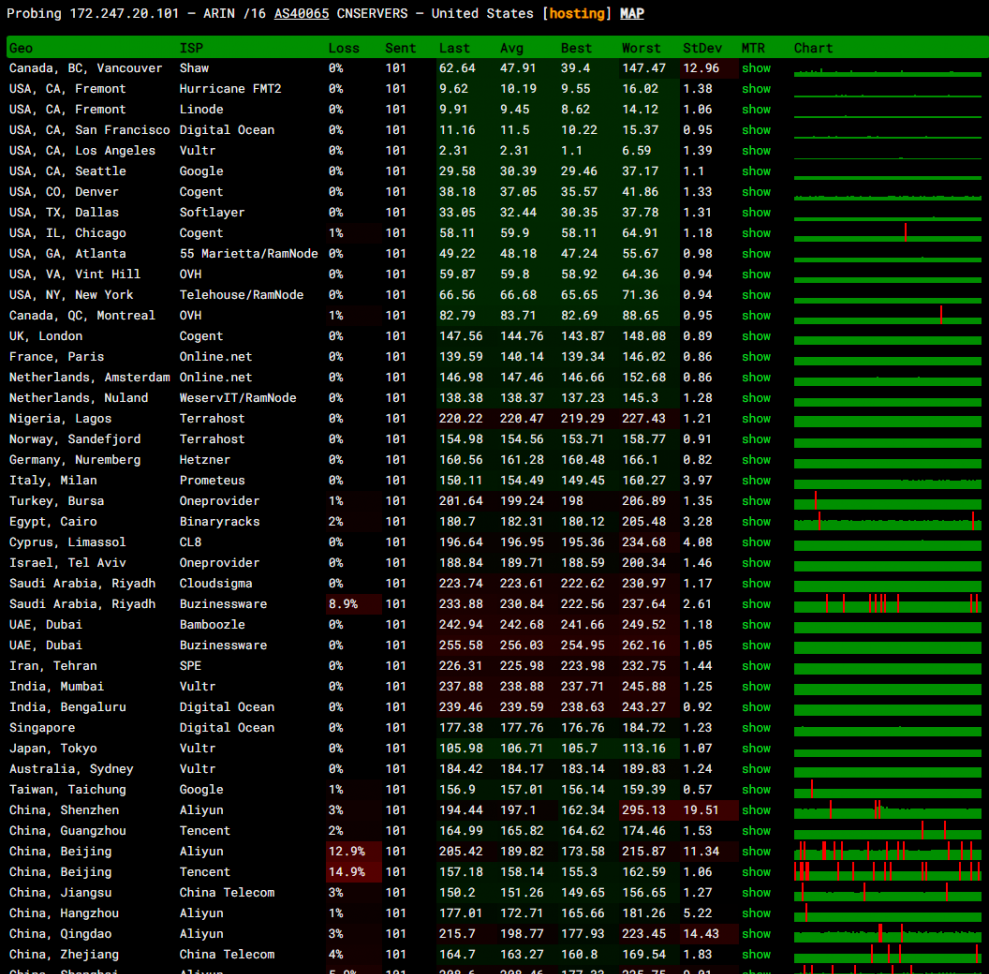Show MTR for Montreal OVH row
The width and height of the screenshot is (989, 974).
[x=756, y=315]
